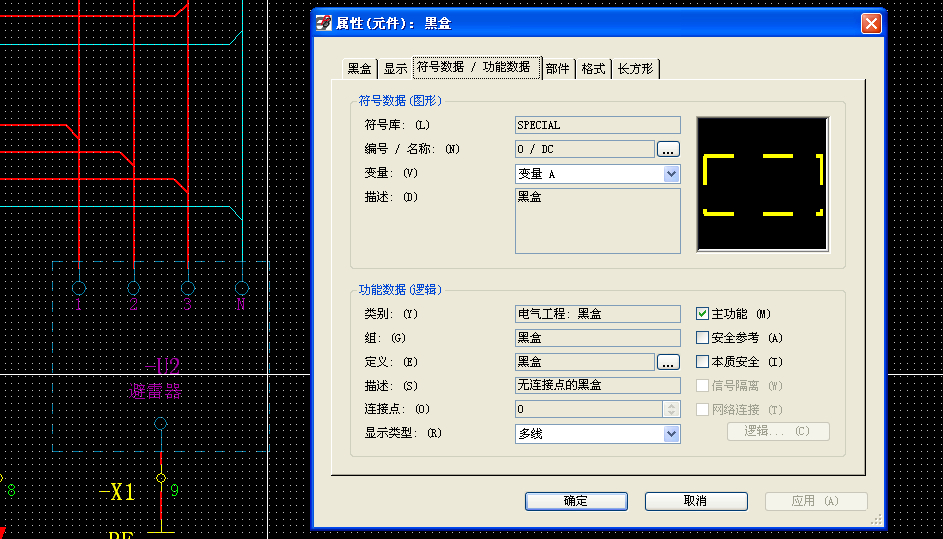The width and height of the screenshot is (943, 539).
Task: Cancel the dialog with 取消
Action: pyautogui.click(x=696, y=501)
